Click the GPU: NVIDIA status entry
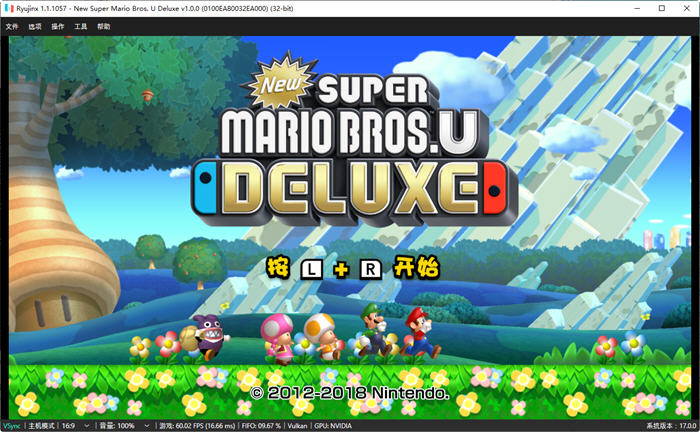700x432 pixels. point(333,426)
